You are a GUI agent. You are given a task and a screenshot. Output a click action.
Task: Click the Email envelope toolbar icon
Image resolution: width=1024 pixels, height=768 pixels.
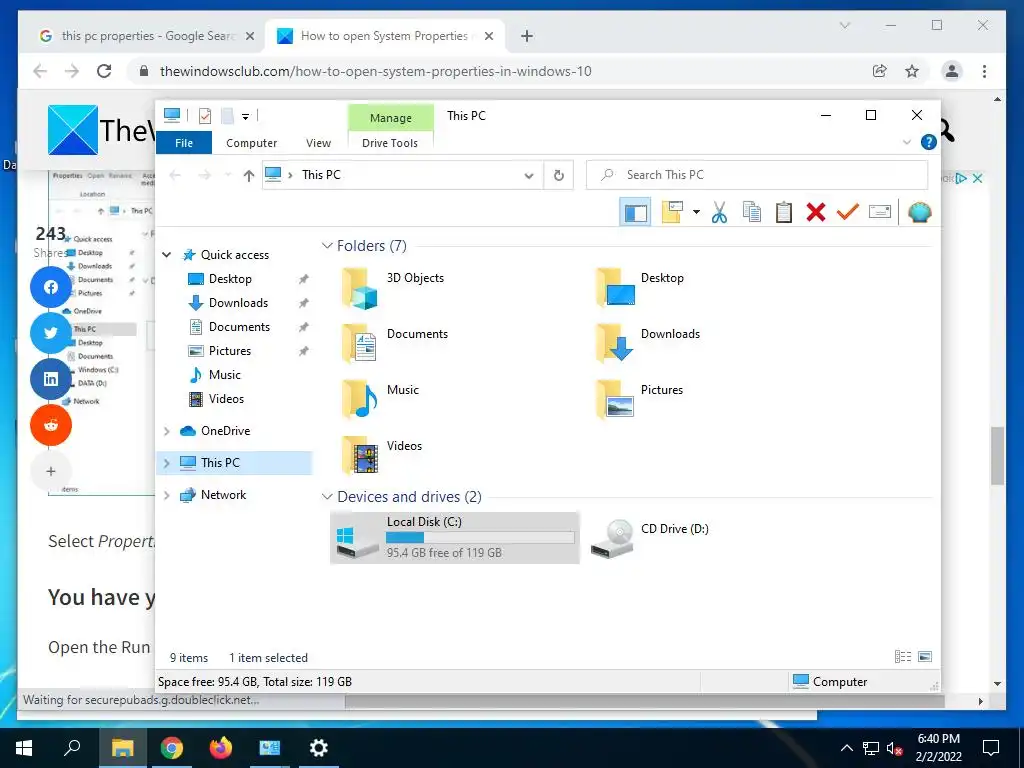(x=880, y=212)
